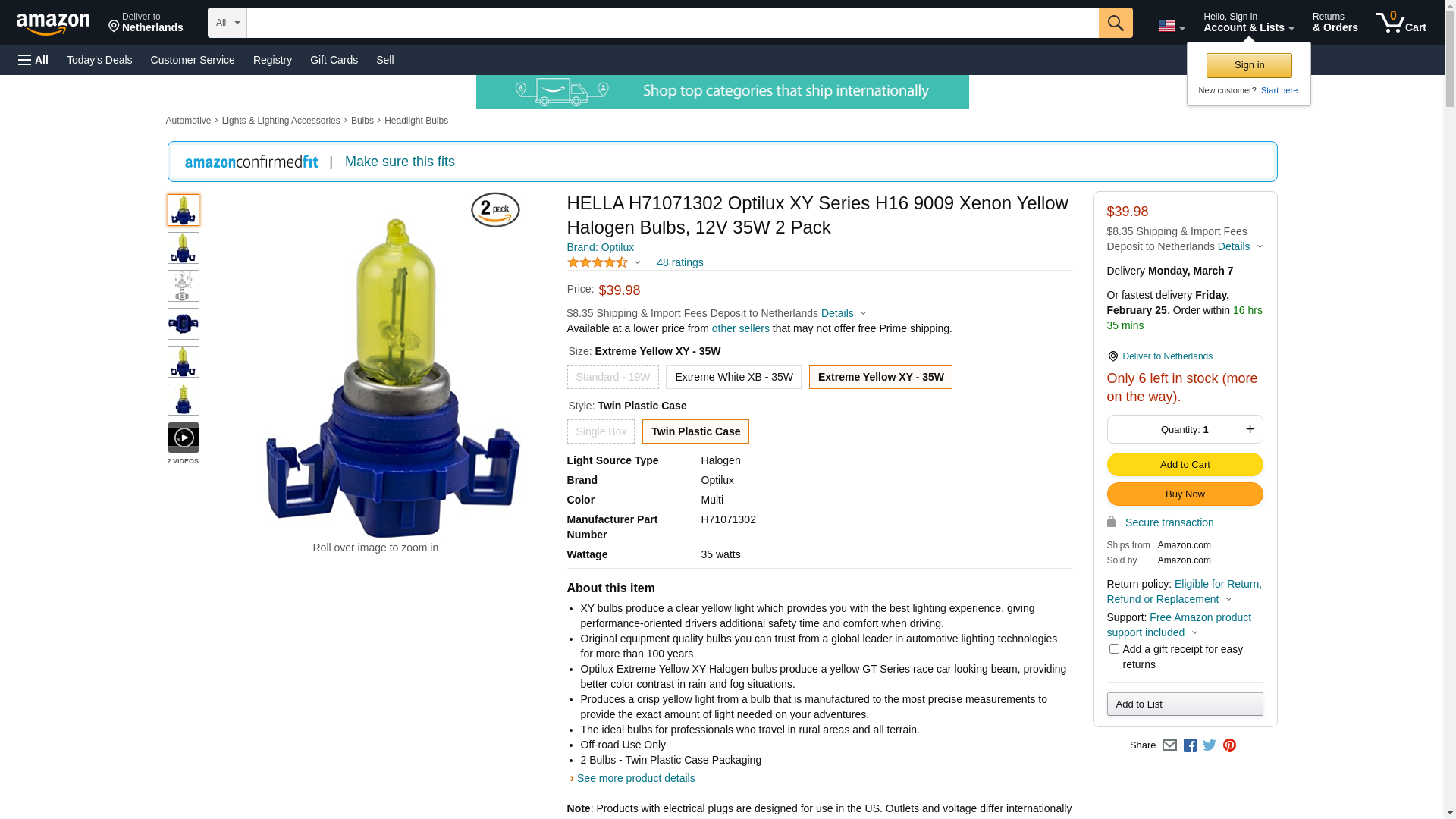Open the search category All dropdown
Screen dimensions: 1456x819
point(227,23)
